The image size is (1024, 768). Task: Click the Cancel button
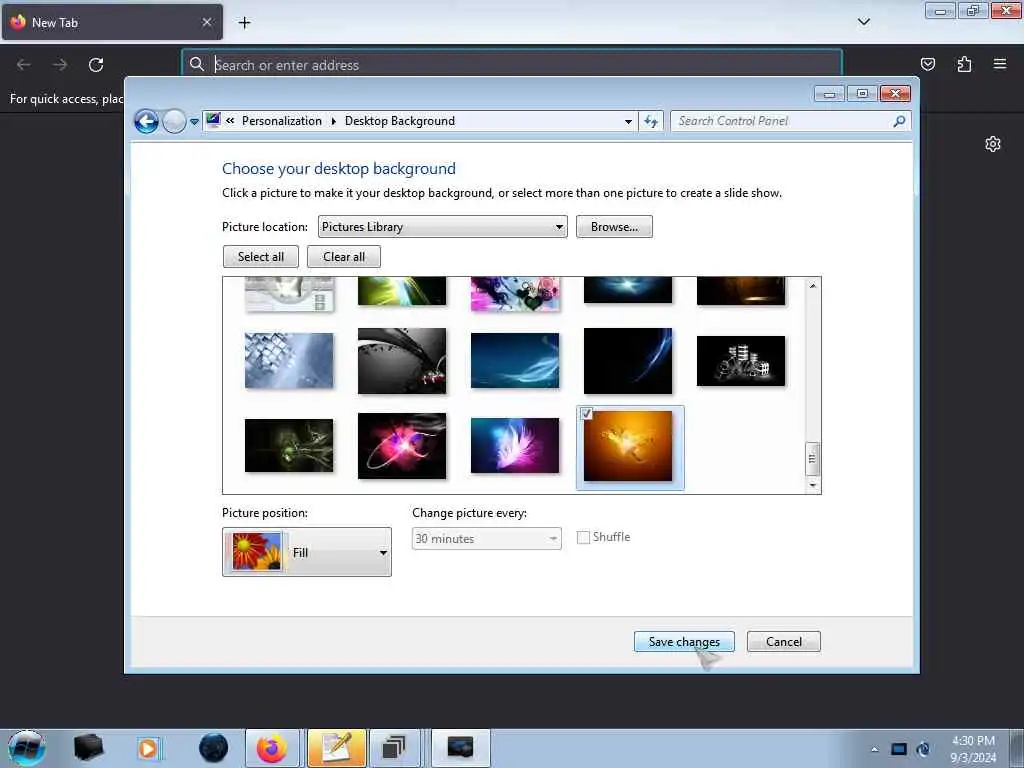[784, 642]
